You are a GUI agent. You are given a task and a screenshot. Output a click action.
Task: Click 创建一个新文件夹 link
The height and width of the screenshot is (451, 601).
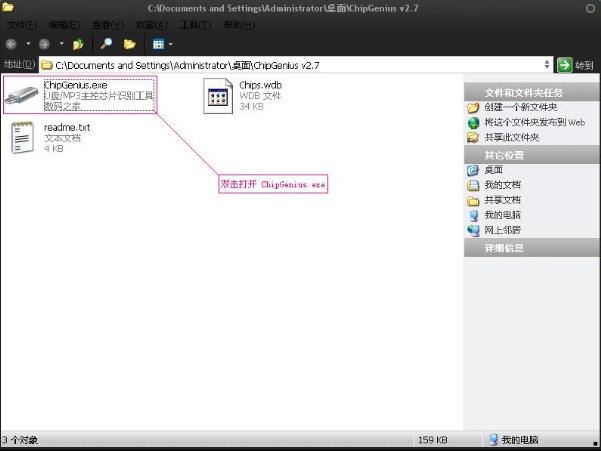point(521,107)
